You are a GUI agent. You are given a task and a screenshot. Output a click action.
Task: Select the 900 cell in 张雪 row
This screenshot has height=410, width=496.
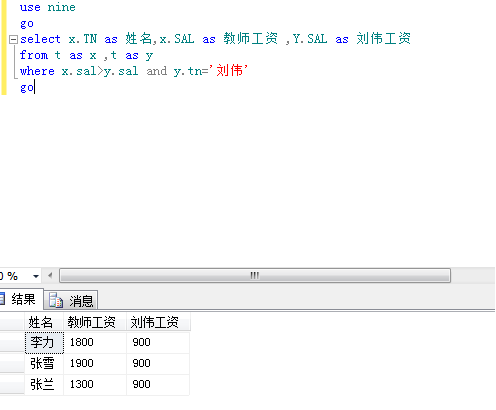158,364
